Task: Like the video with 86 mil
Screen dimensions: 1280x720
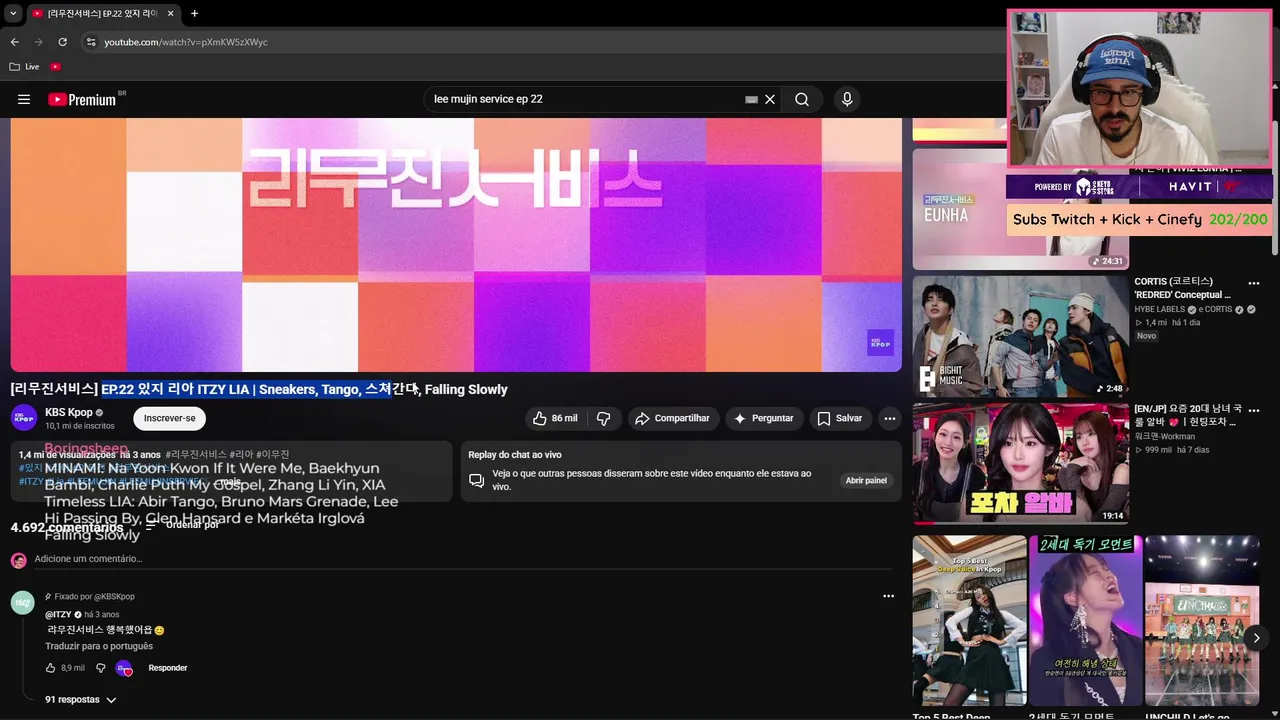Action: pyautogui.click(x=555, y=418)
